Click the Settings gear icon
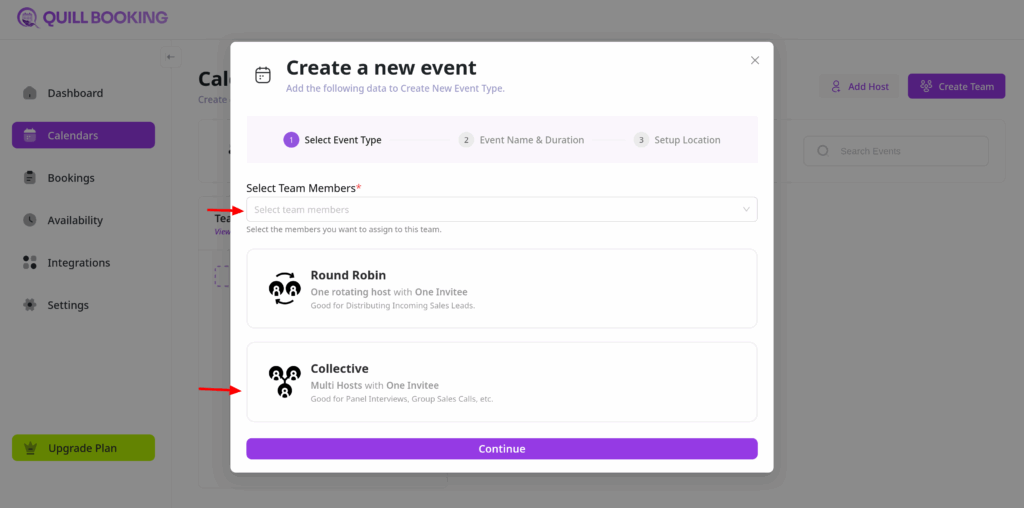1024x508 pixels. pyautogui.click(x=30, y=305)
